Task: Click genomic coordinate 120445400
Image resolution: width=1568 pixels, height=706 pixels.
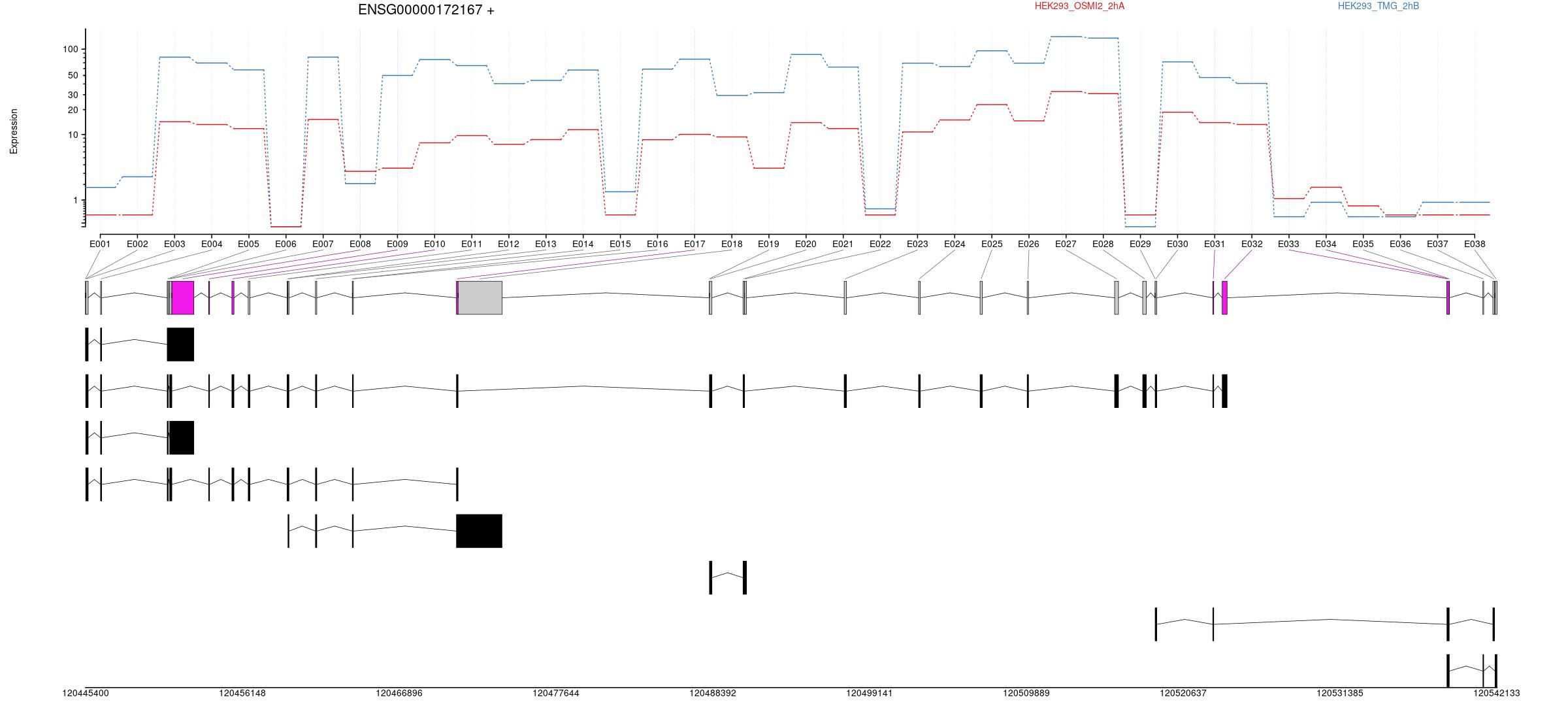Action: click(86, 694)
